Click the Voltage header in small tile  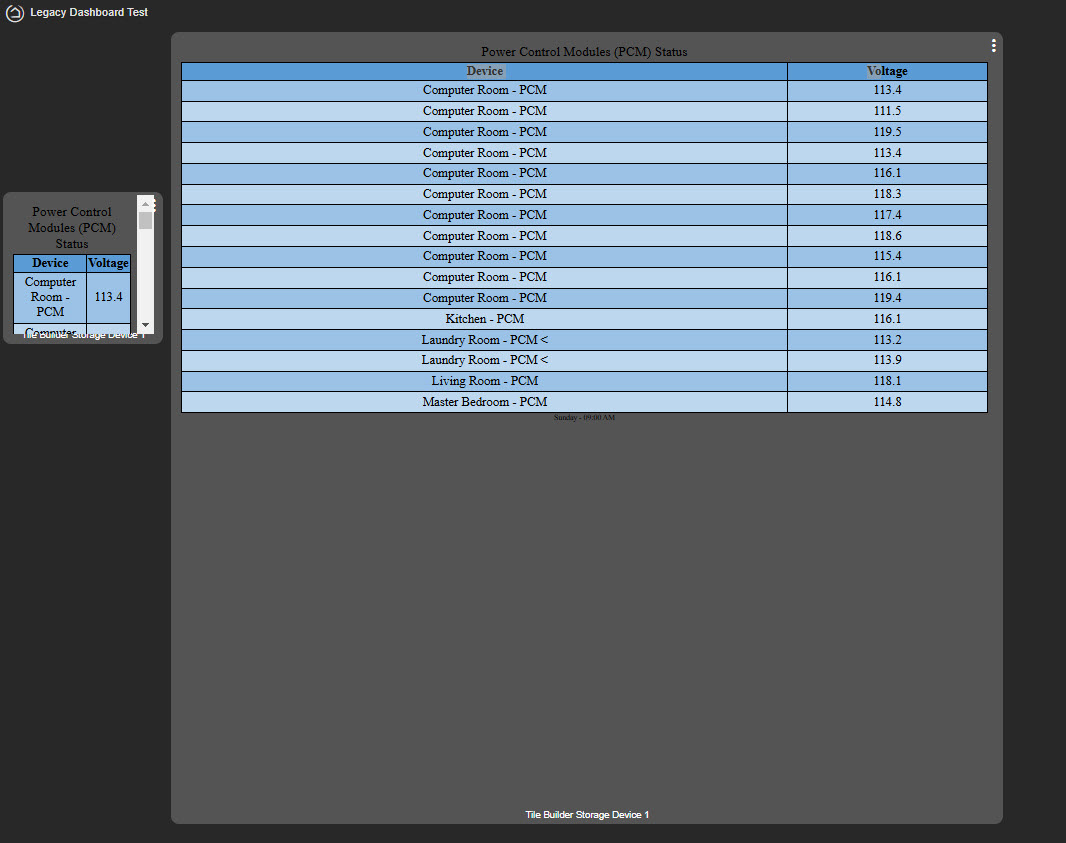[x=109, y=263]
